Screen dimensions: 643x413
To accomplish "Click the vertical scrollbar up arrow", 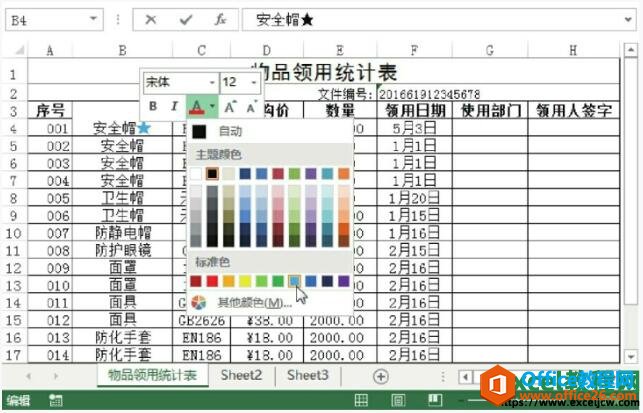I will pos(631,50).
